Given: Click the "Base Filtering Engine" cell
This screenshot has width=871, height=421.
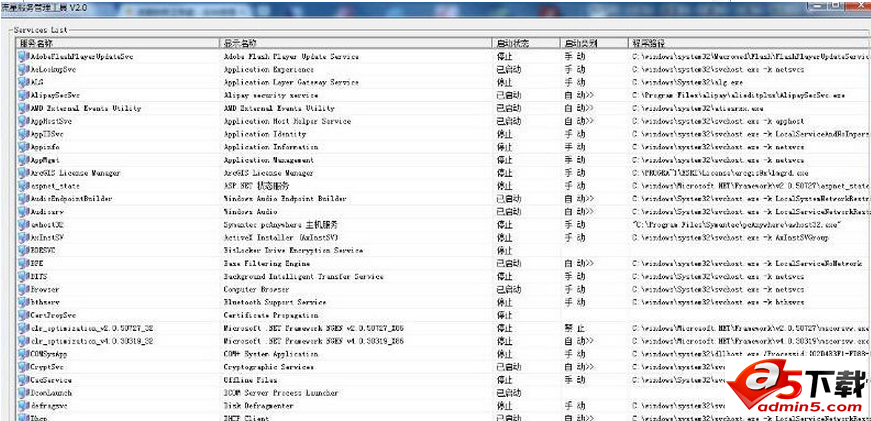Looking at the screenshot, I should pyautogui.click(x=267, y=264).
